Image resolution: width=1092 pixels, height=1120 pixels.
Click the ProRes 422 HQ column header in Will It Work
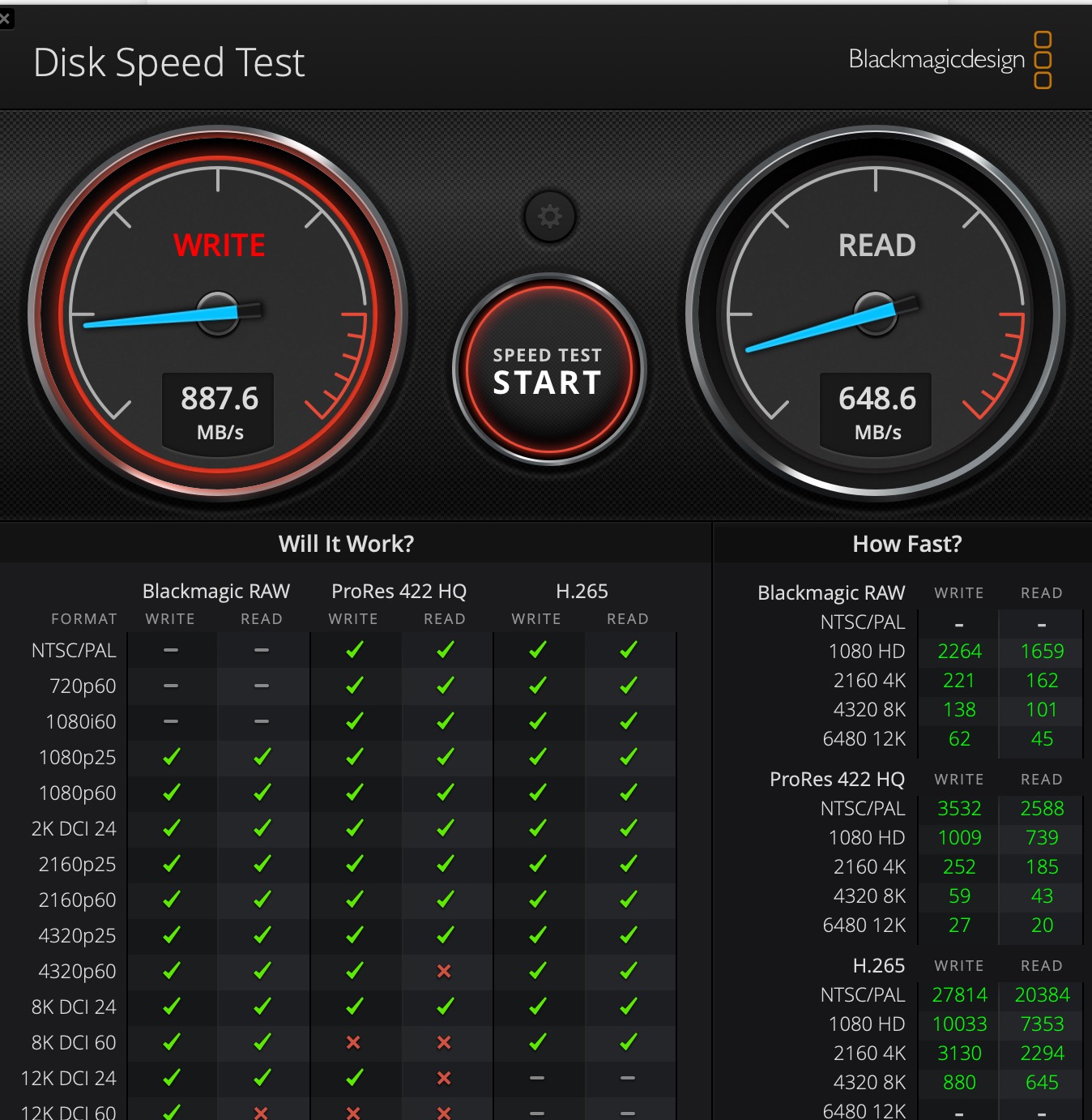(x=399, y=592)
